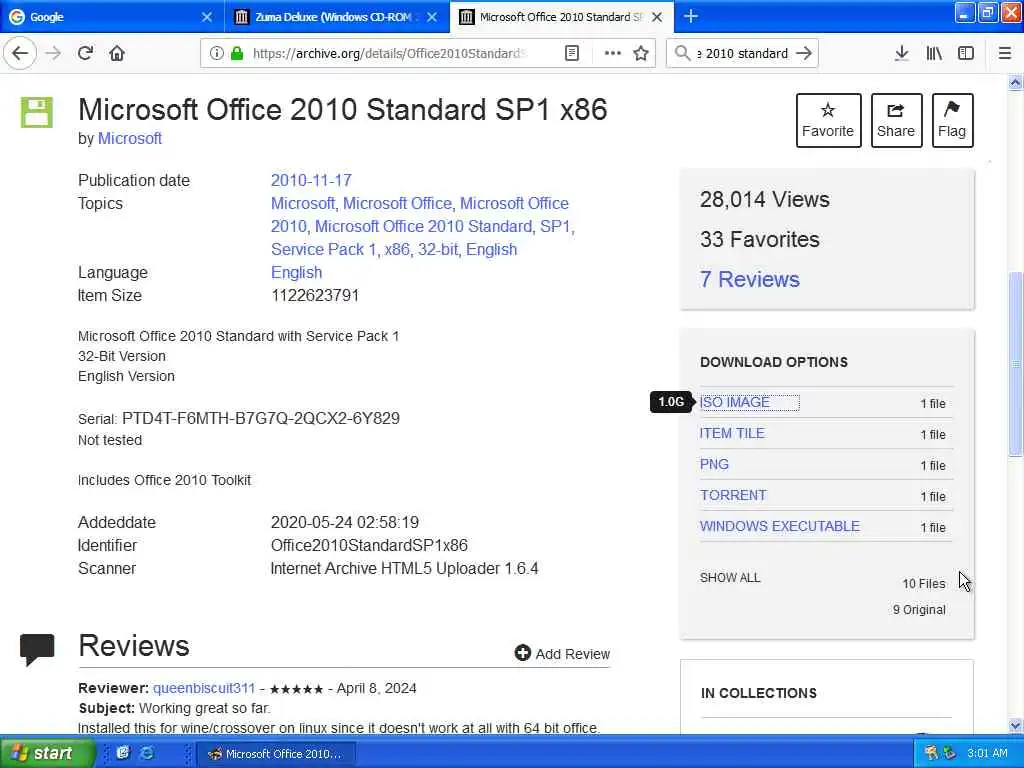
Task: Close the Microsoft Office 2010 Standard tab
Action: pos(657,17)
